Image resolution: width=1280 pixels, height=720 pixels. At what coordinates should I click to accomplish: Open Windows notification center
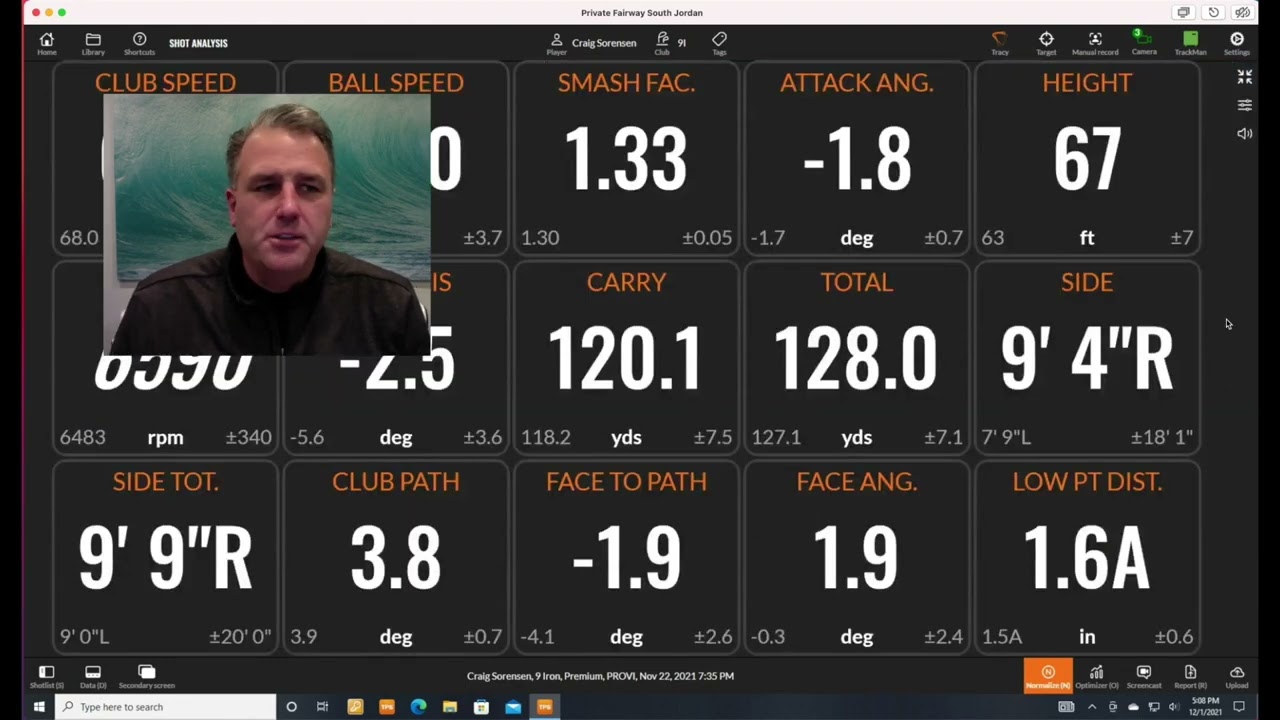click(1238, 707)
